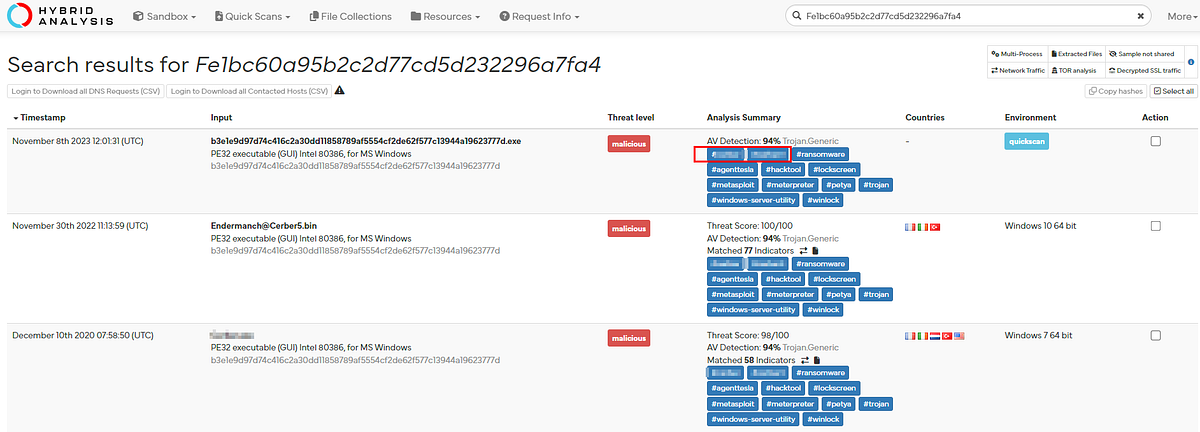Toggle the Select all checkbox button
The width and height of the screenshot is (1200, 432).
[1173, 91]
